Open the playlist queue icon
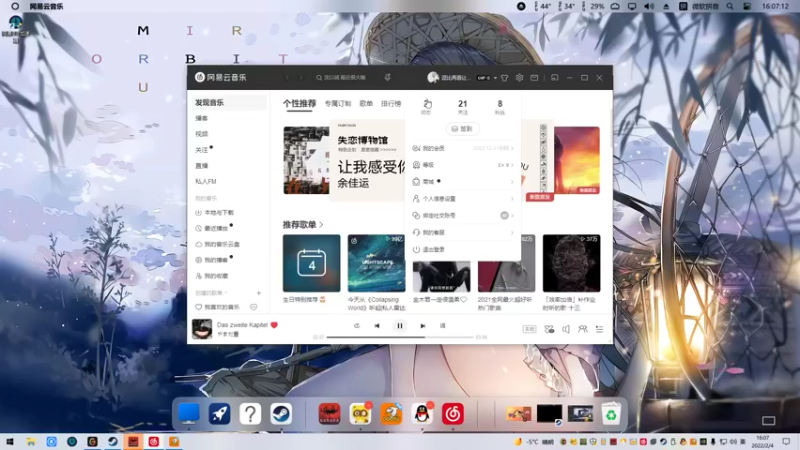This screenshot has height=450, width=800. tap(599, 329)
